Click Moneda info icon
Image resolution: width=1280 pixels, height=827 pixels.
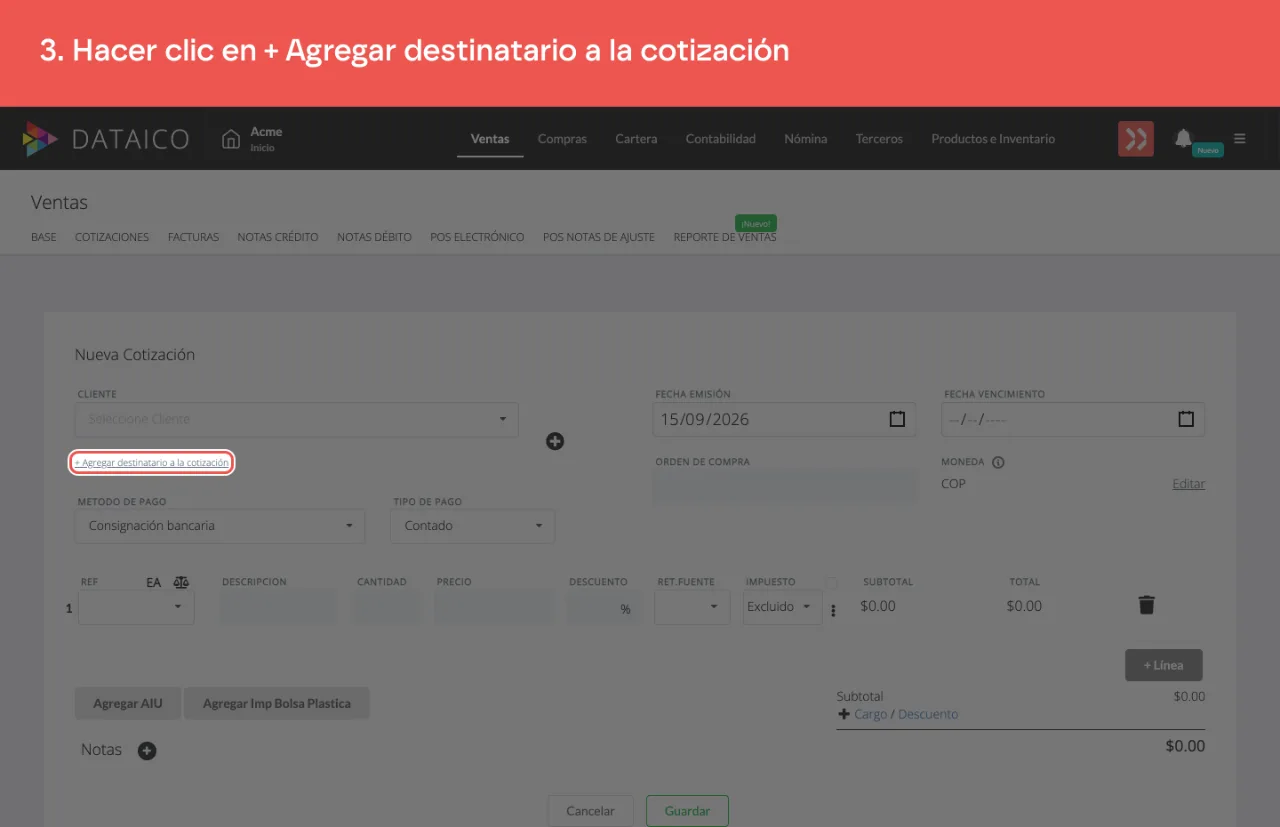(x=998, y=463)
